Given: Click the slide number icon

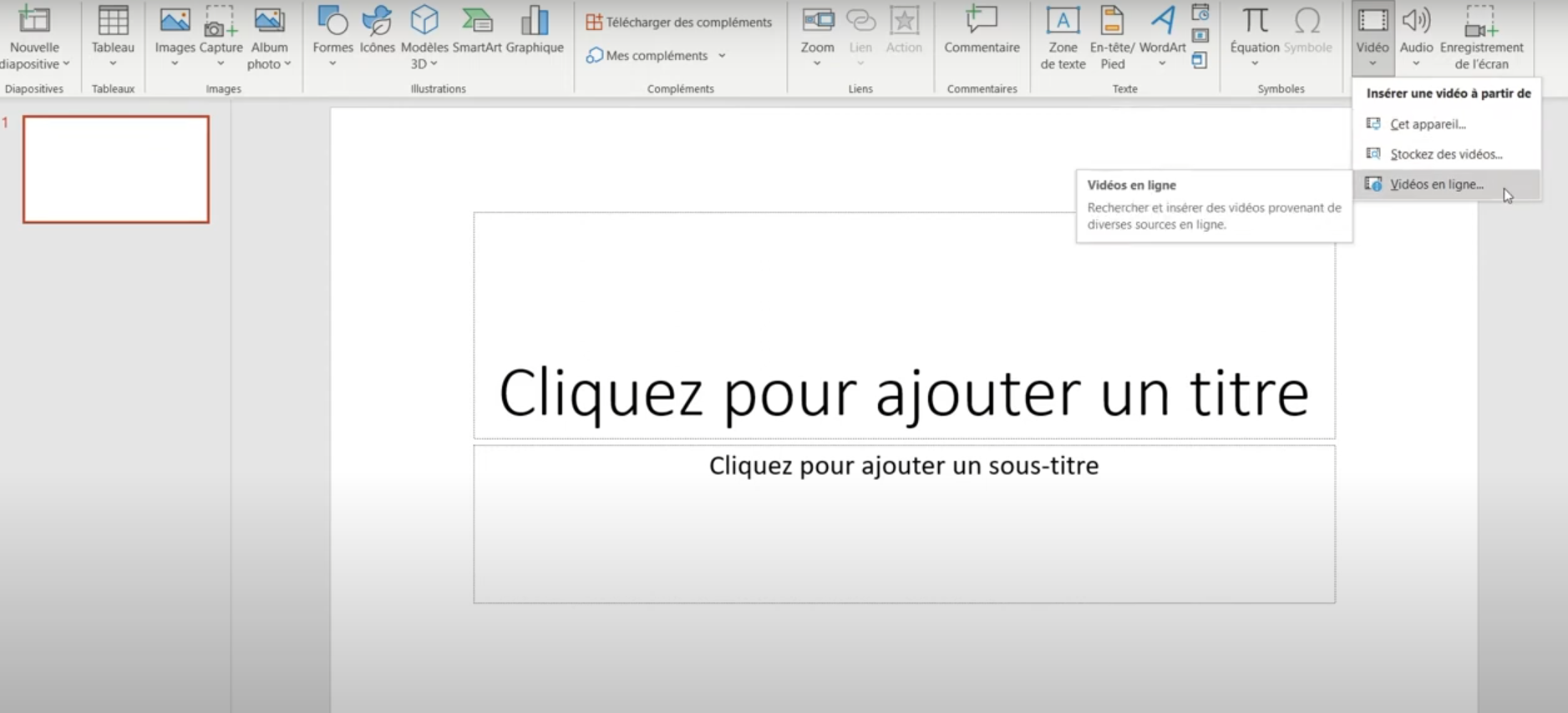Looking at the screenshot, I should coord(1200,36).
